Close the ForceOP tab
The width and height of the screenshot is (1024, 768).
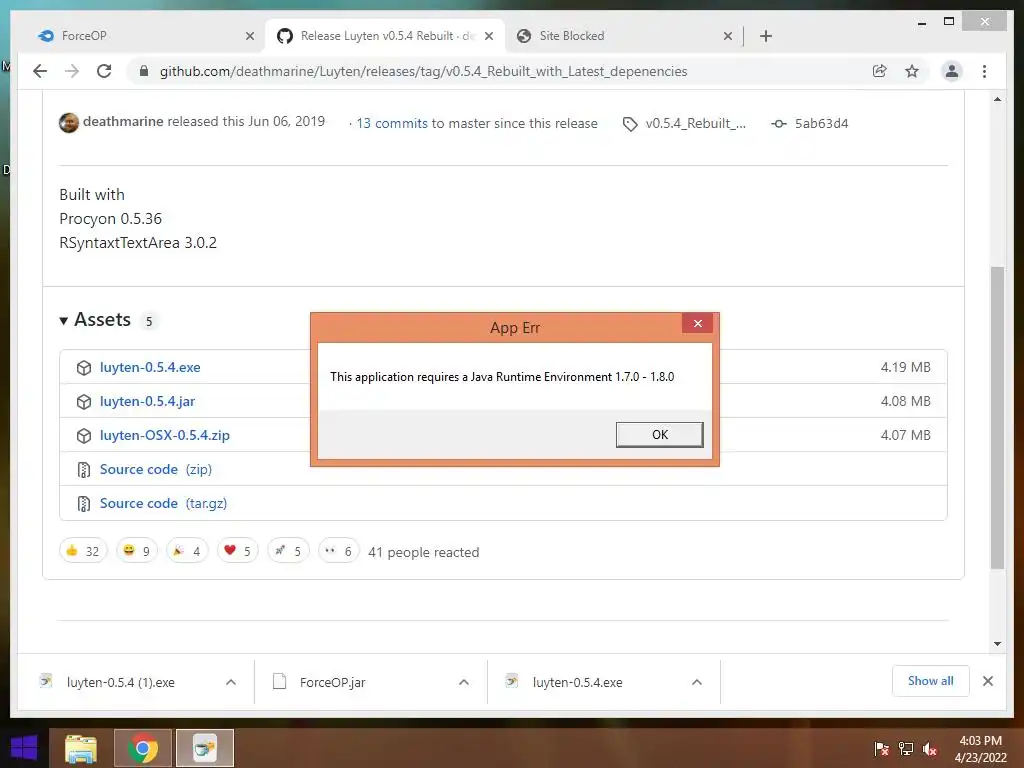tap(249, 36)
